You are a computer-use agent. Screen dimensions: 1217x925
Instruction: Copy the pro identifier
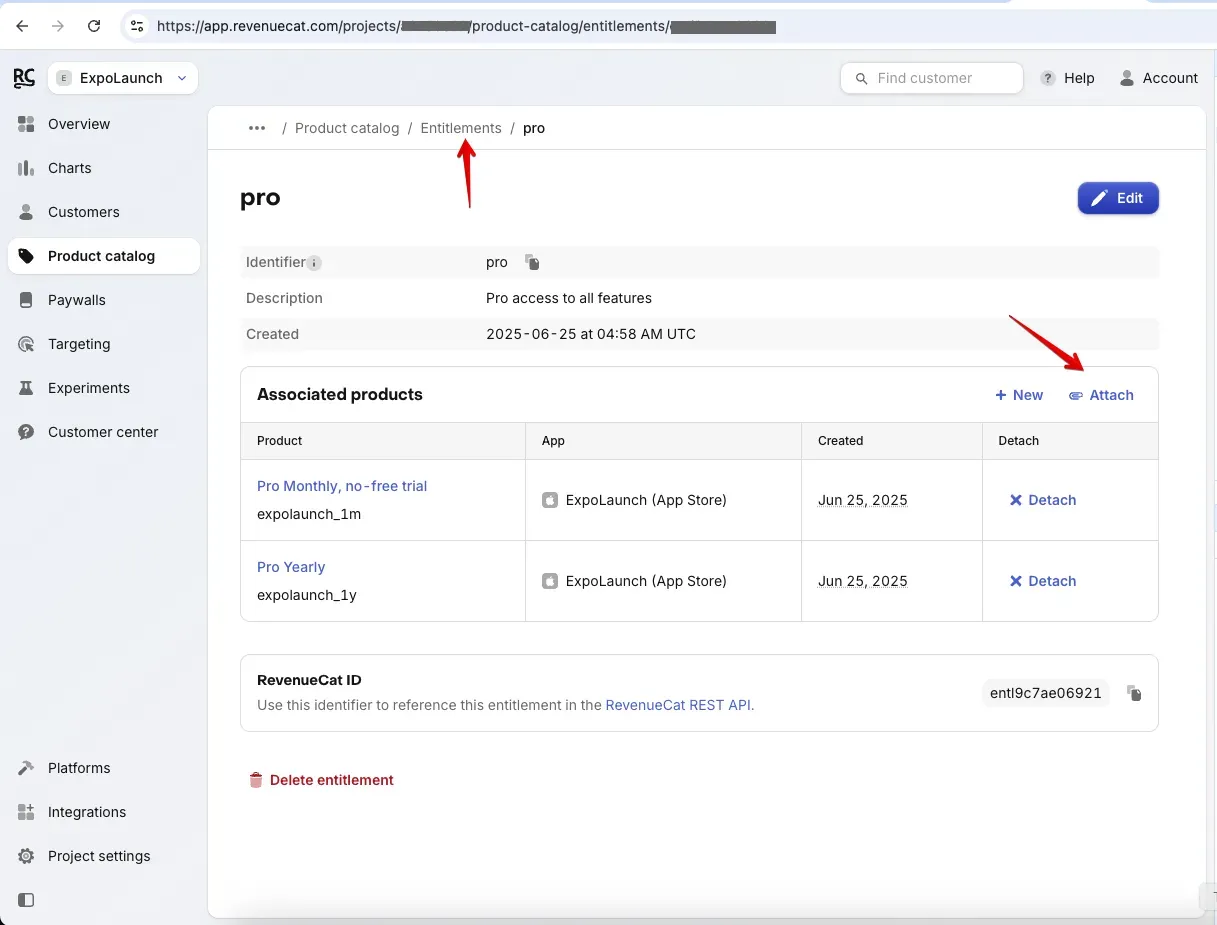(x=533, y=263)
